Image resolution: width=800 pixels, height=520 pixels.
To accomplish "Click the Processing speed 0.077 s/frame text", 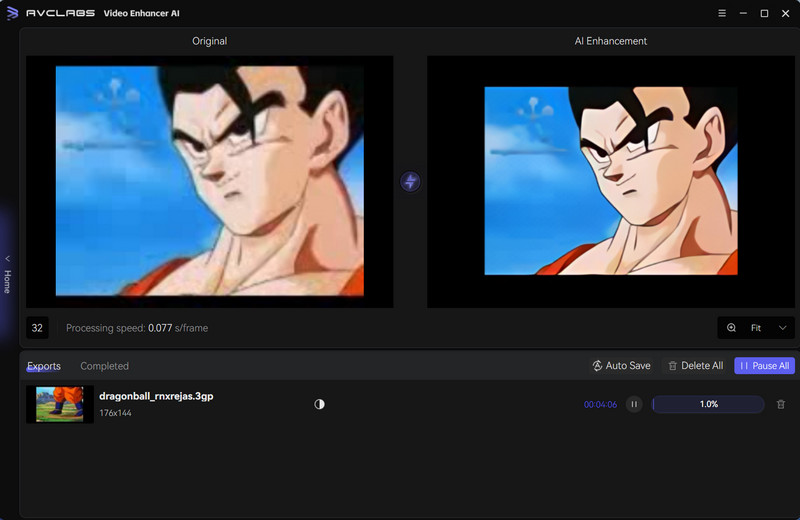I will (137, 328).
